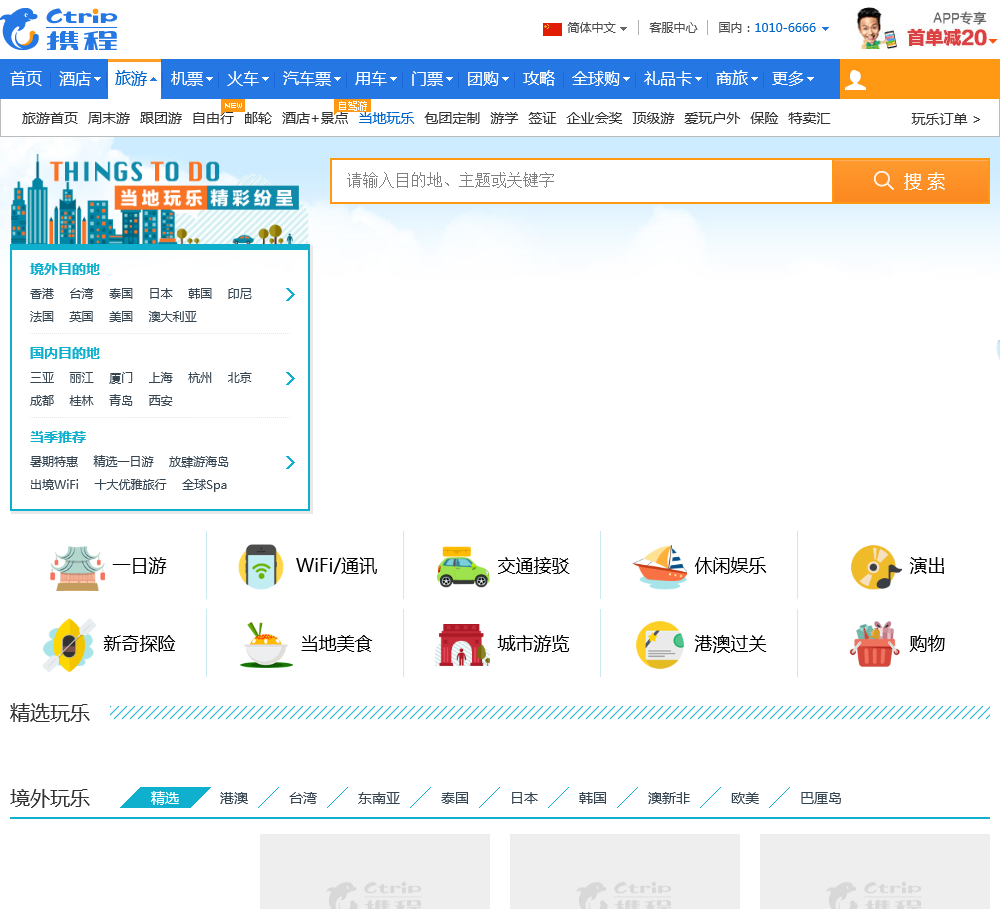Open the 礼品卡 navigation menu
1000x909 pixels.
click(x=672, y=79)
